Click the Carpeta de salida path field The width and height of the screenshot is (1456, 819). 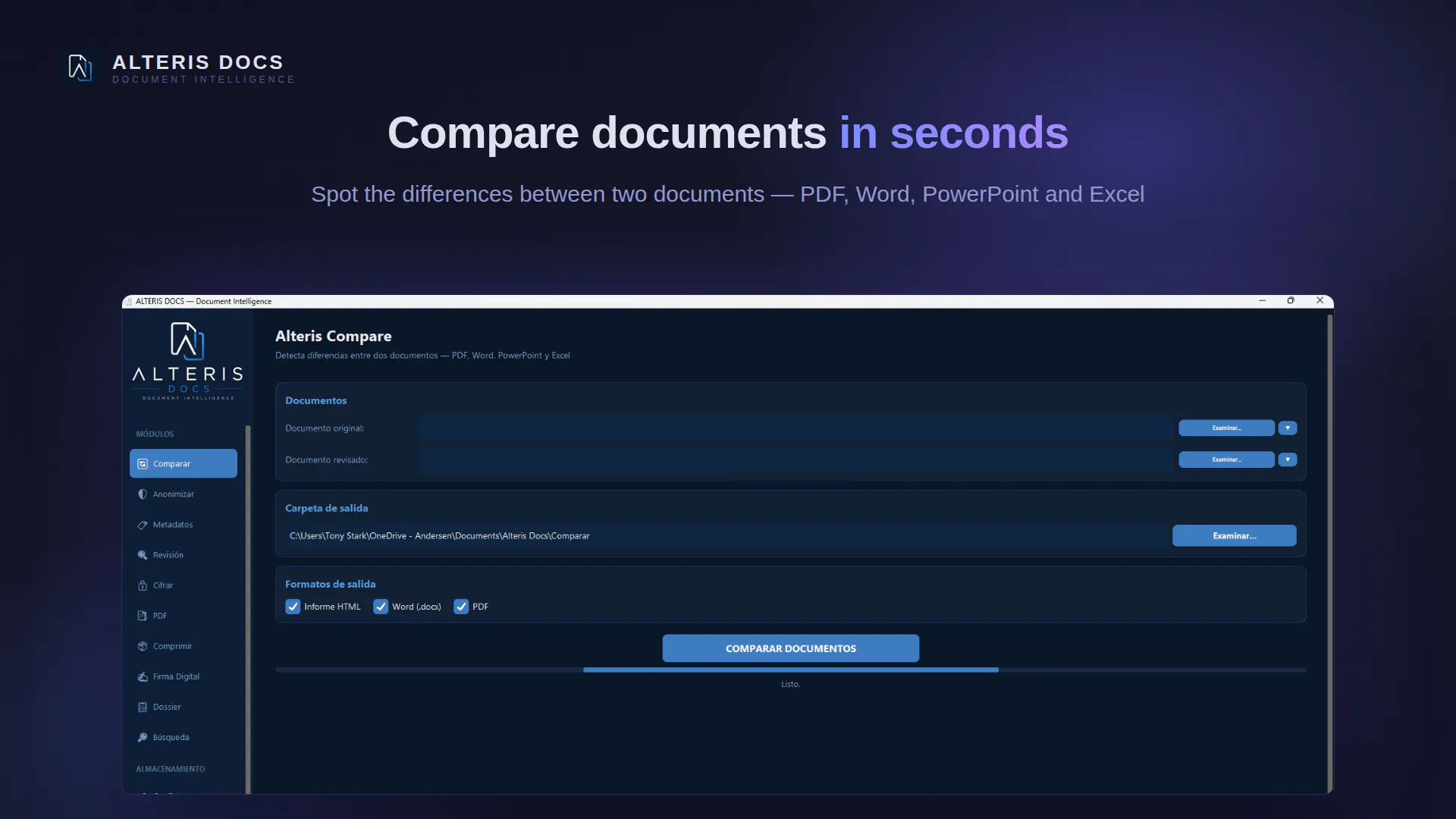click(x=726, y=535)
